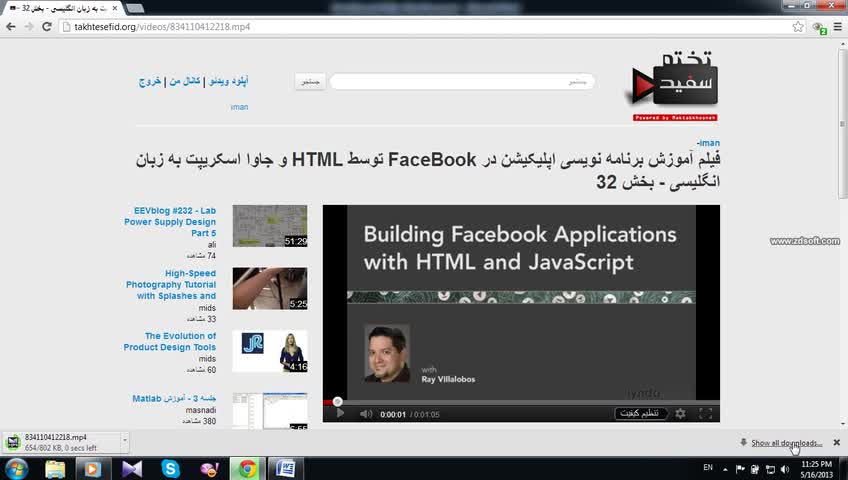The image size is (848, 480).
Task: Seek using the video progress bar handle
Action: click(x=337, y=402)
